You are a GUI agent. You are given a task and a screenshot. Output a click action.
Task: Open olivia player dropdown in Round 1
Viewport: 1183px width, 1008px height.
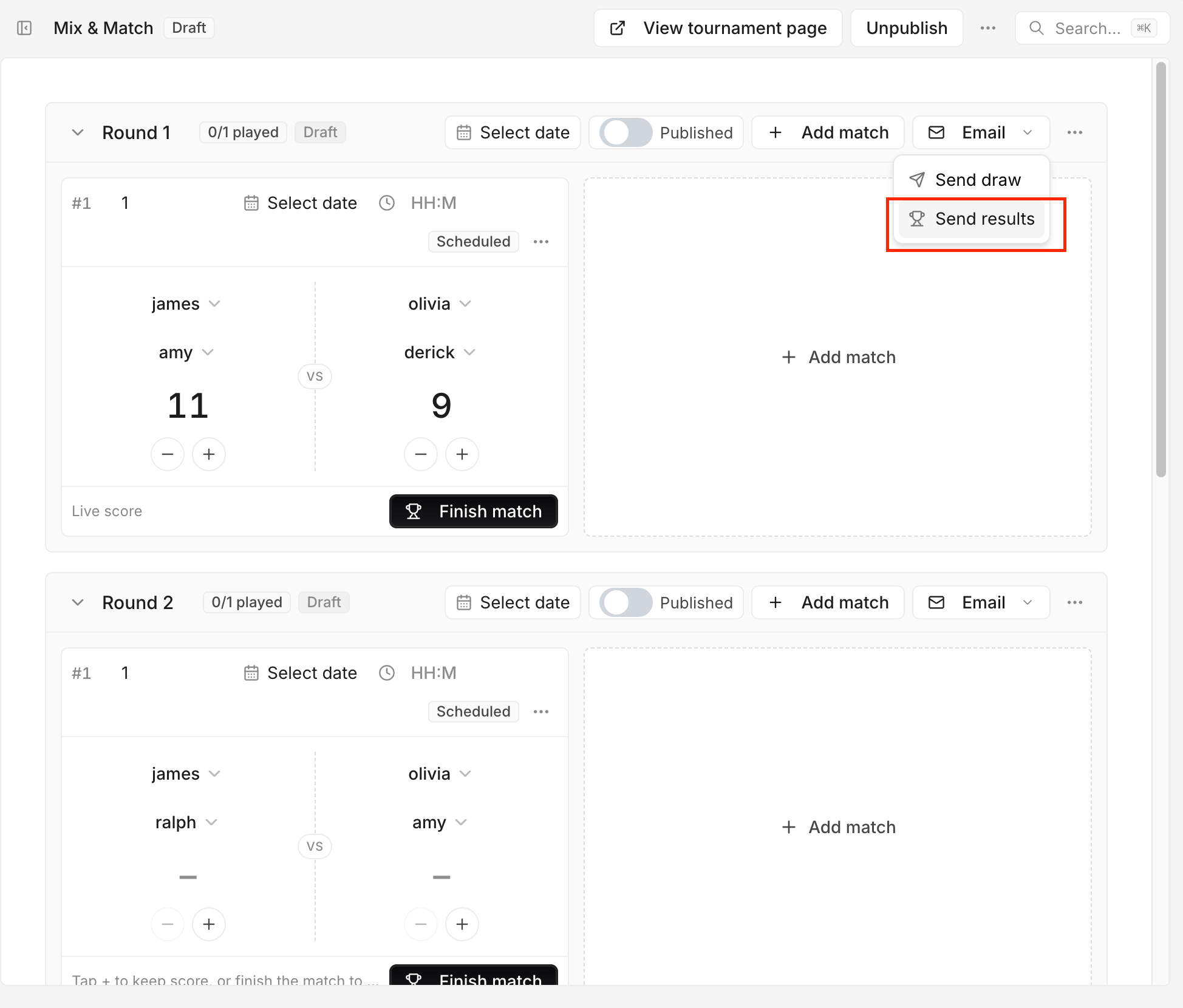tap(440, 304)
